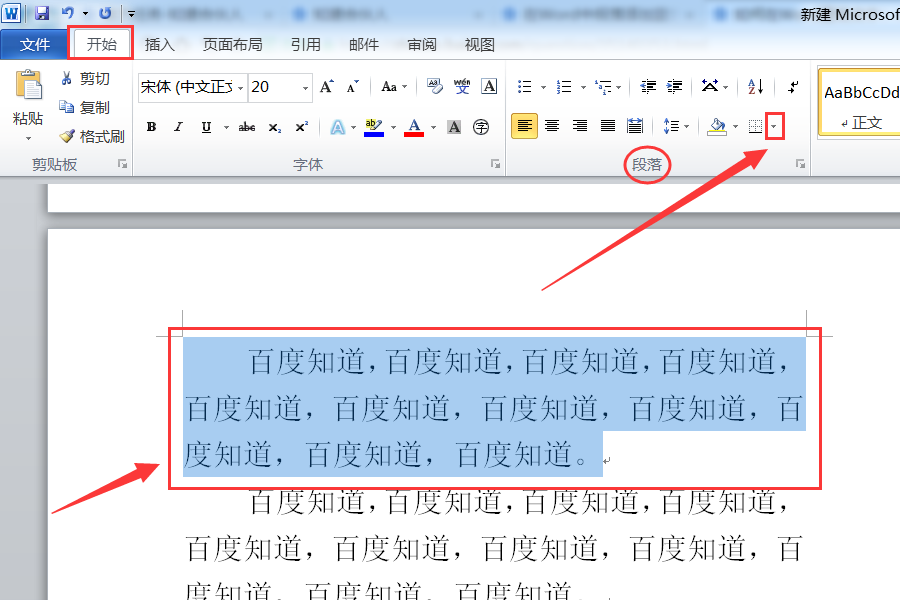
Task: Click the 粘贴 Paste clipboard icon
Action: [28, 85]
